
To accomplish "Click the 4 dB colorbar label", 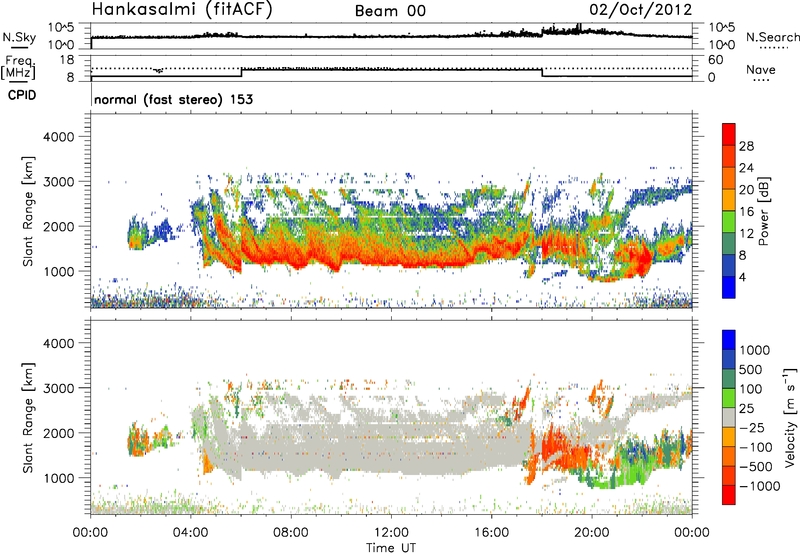I will (x=742, y=277).
